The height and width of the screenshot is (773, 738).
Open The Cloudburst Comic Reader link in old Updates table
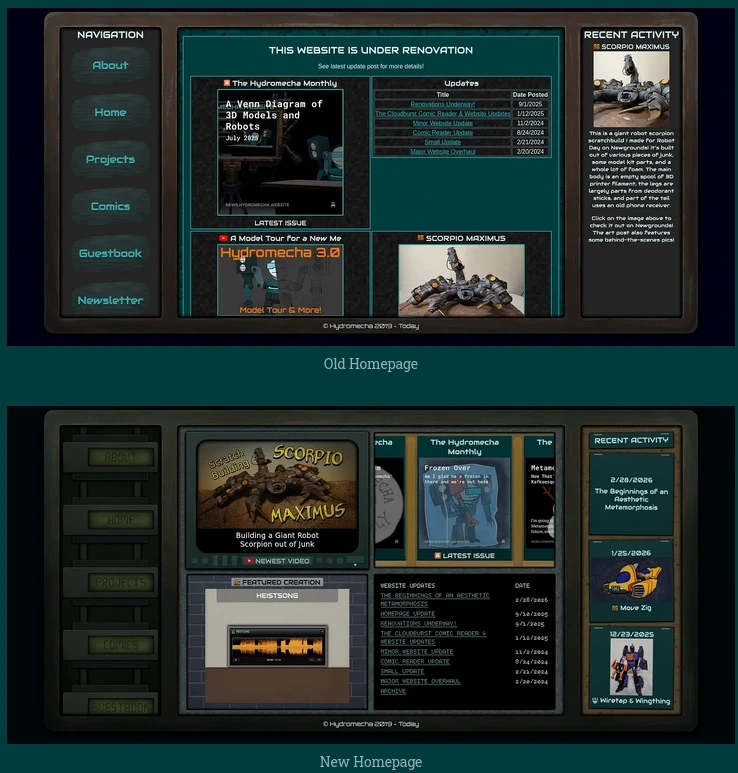[443, 113]
